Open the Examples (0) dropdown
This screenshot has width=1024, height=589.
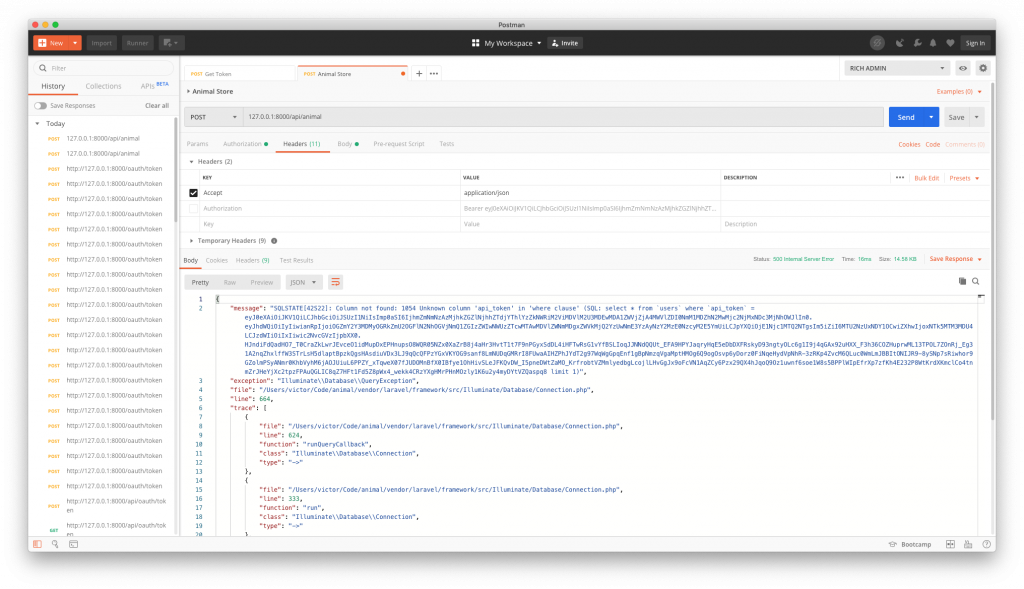pos(959,91)
